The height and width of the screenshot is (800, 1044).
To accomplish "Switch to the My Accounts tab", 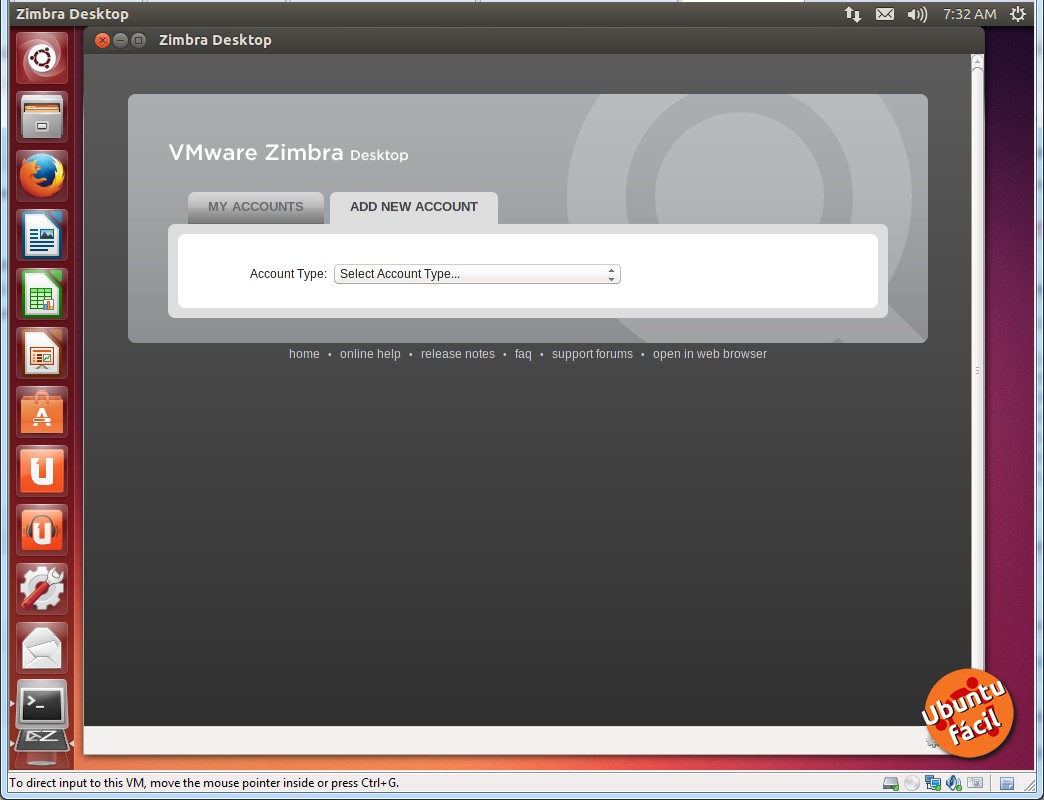I will pos(256,207).
